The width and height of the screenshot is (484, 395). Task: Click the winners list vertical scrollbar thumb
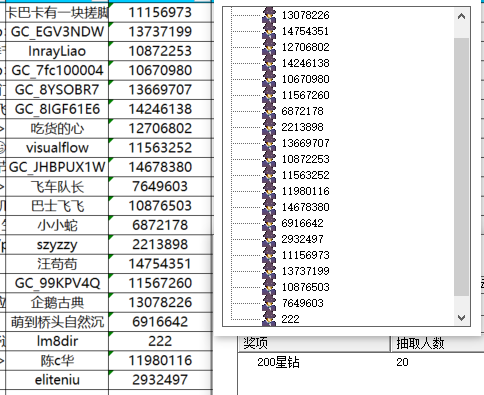click(x=461, y=167)
